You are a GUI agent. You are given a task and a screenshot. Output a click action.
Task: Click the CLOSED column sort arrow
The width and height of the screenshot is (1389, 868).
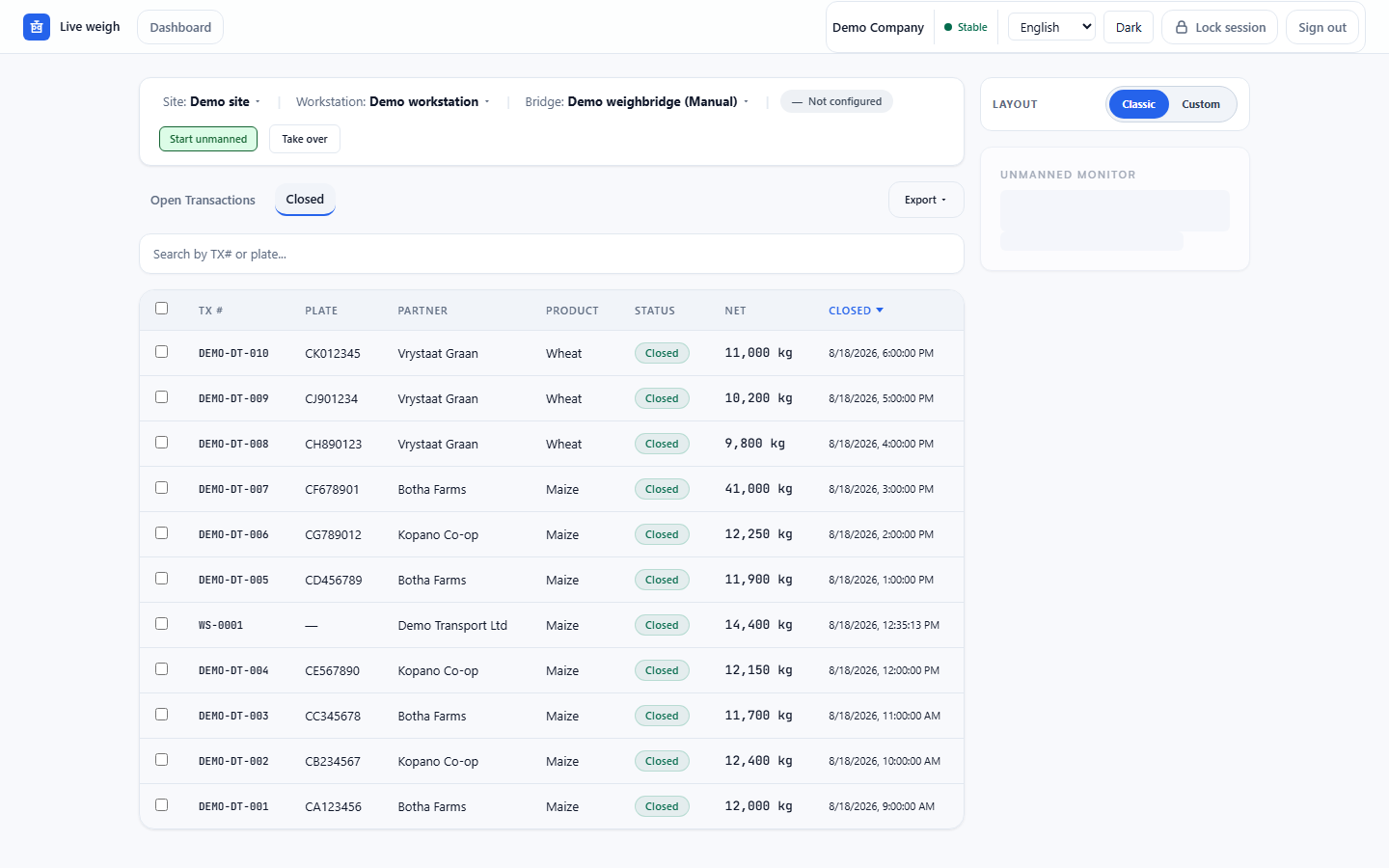tap(880, 311)
